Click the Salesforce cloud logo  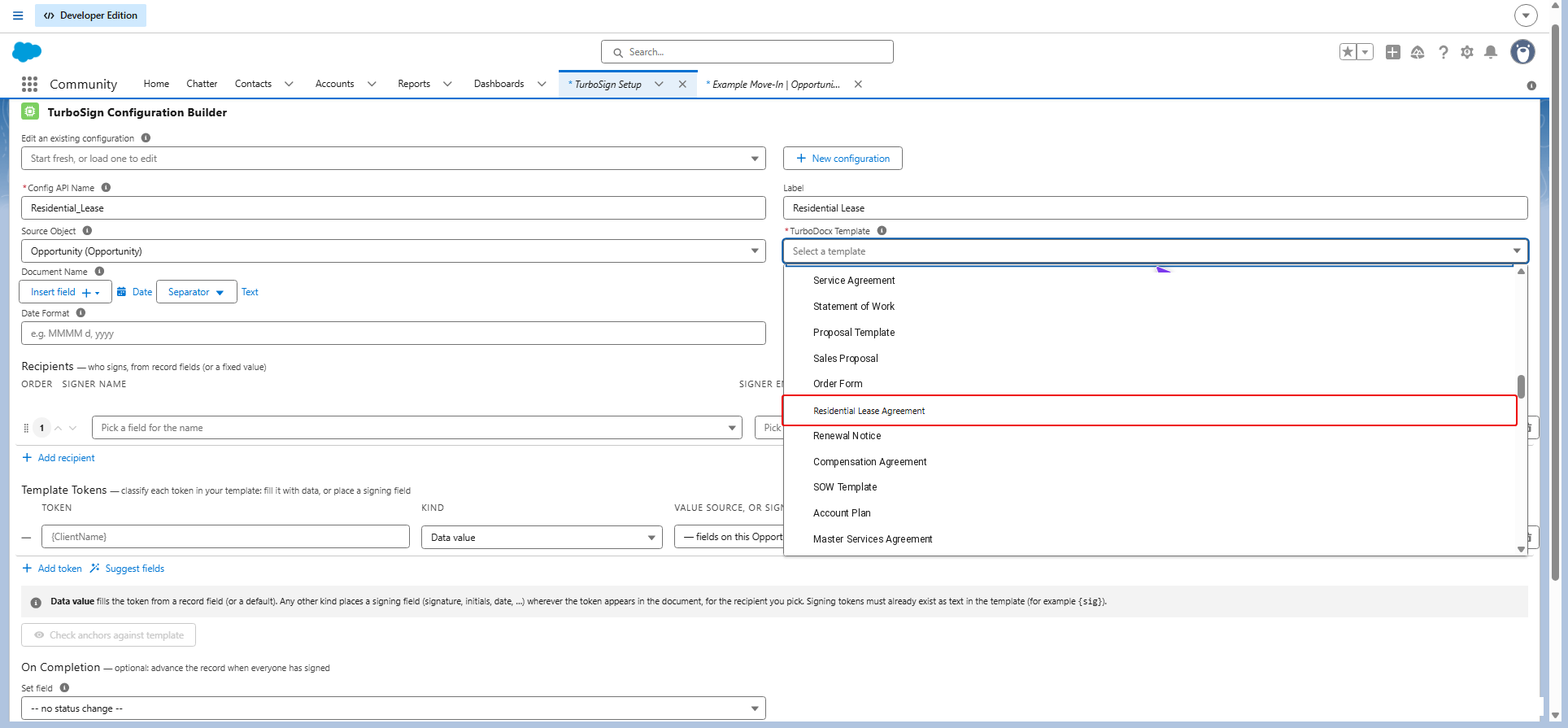click(x=27, y=52)
